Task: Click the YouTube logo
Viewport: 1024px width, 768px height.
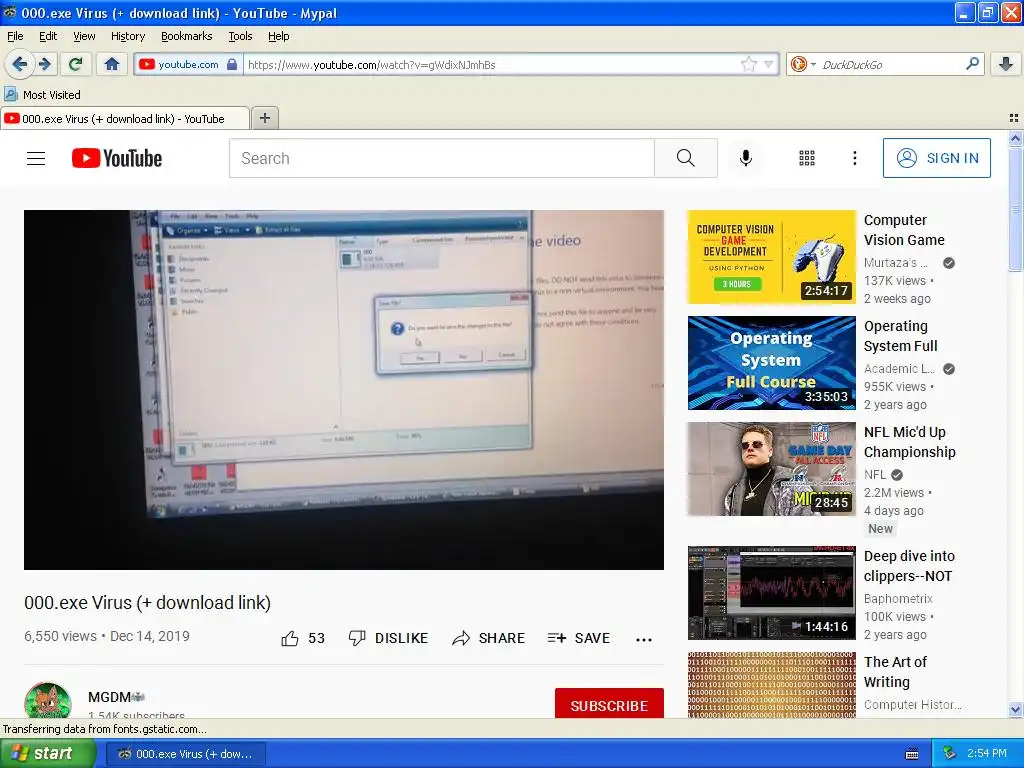Action: 117,158
